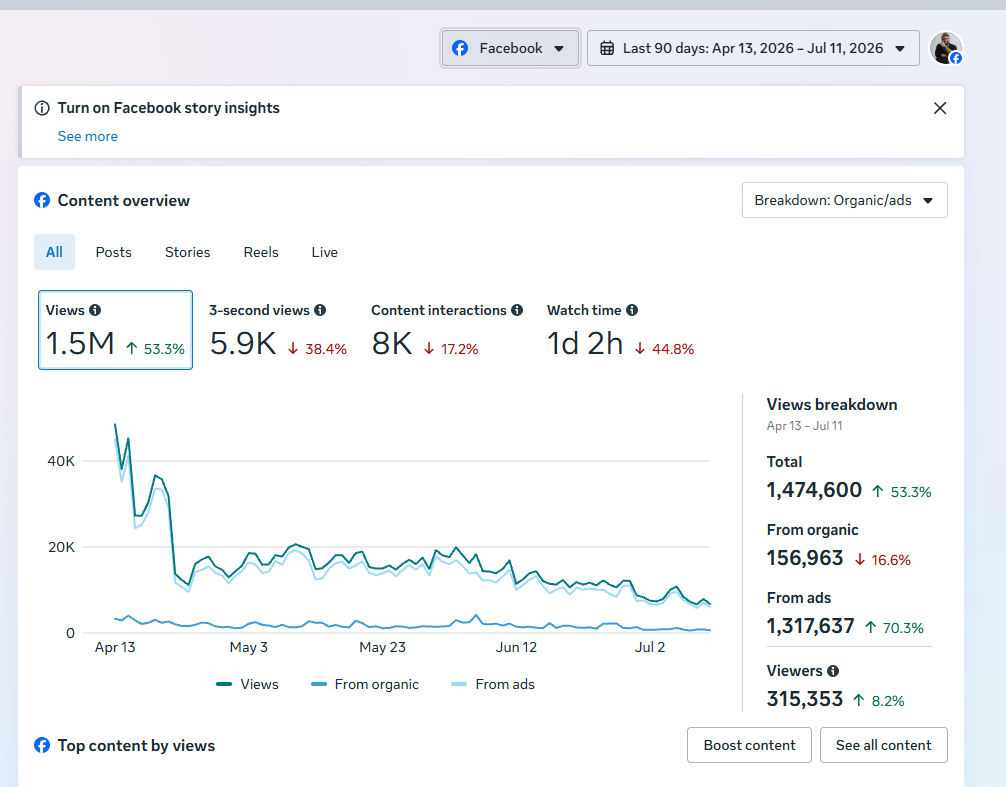Switch to the Reels tab
This screenshot has height=787, width=1006.
click(261, 252)
